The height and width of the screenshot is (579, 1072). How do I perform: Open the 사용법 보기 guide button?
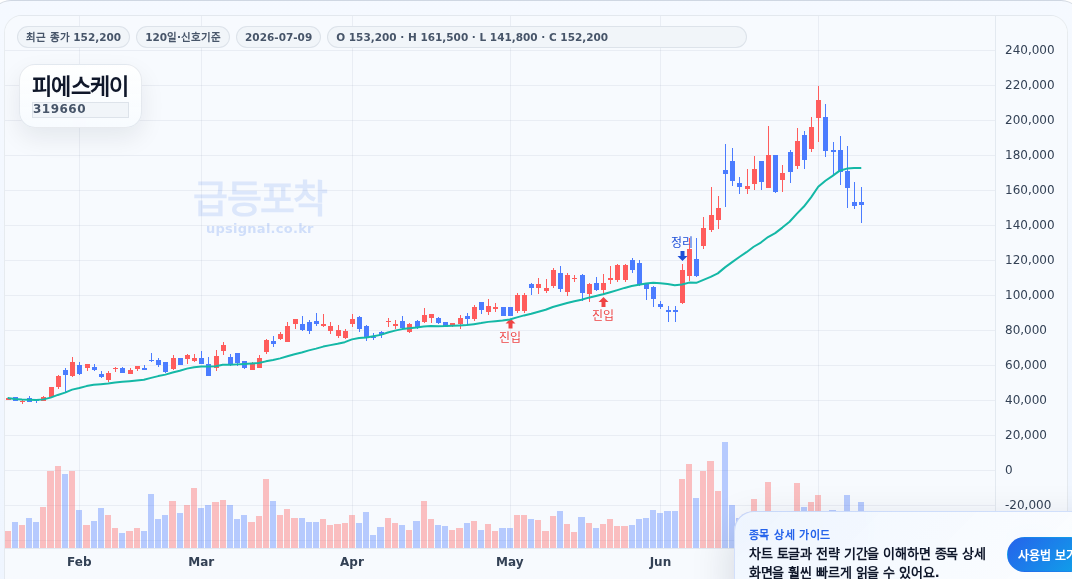[x=1040, y=555]
